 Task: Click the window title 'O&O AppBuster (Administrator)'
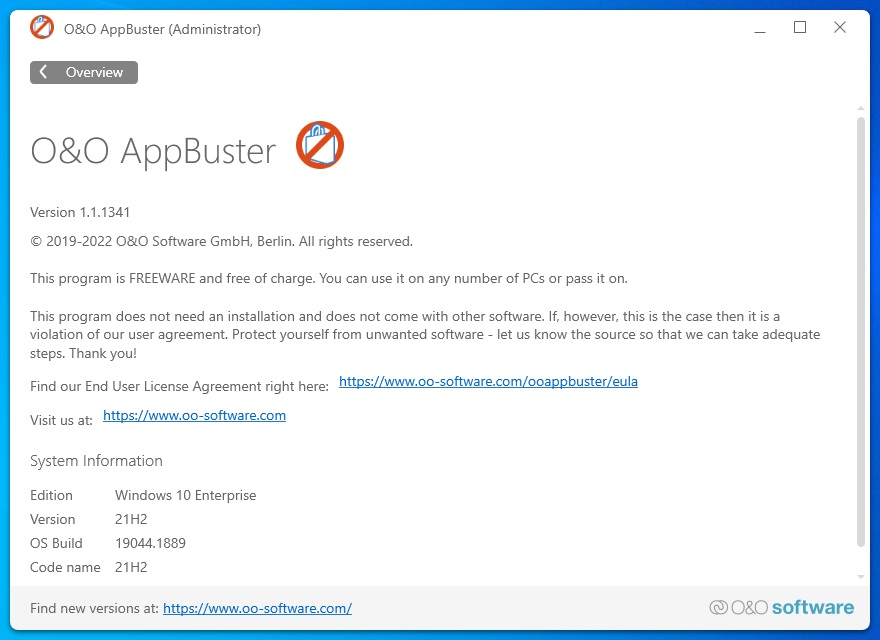click(x=163, y=29)
